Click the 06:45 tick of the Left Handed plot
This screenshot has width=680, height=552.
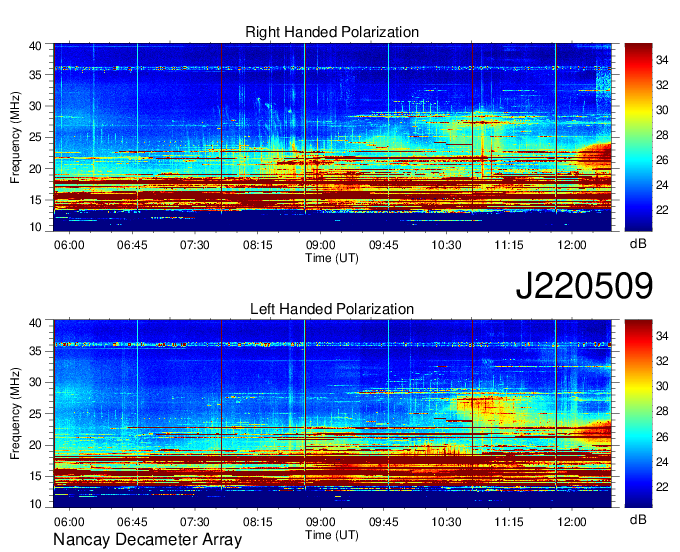point(132,522)
